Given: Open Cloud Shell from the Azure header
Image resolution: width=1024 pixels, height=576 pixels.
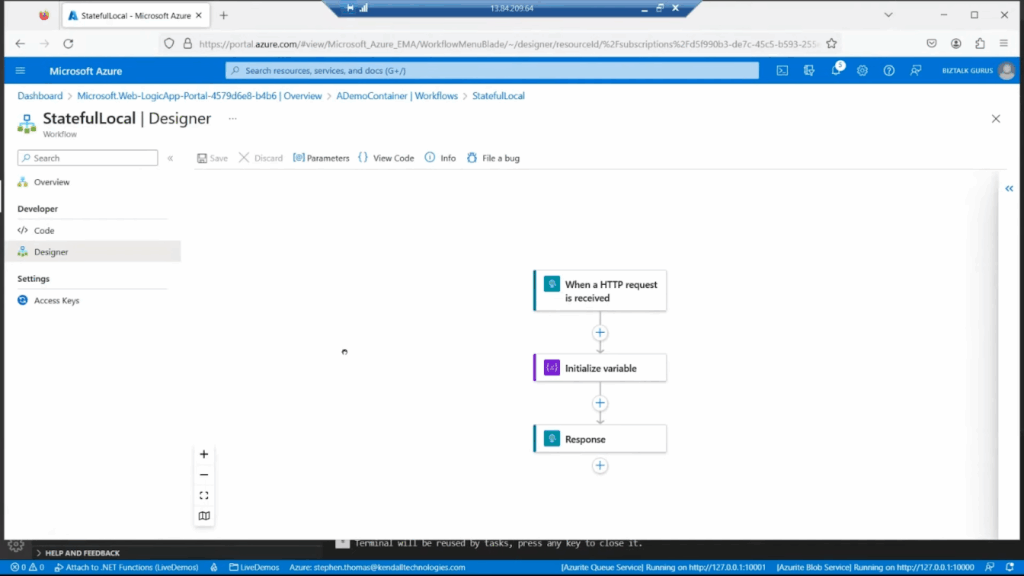Looking at the screenshot, I should 782,71.
